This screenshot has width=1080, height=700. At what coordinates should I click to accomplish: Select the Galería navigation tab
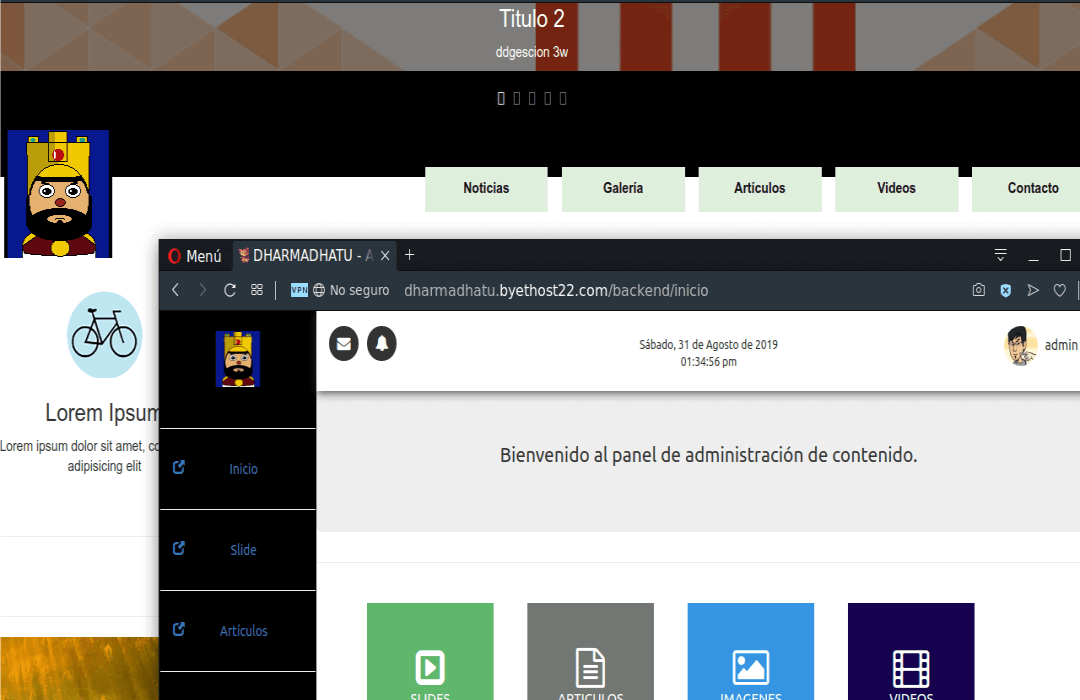tap(623, 188)
